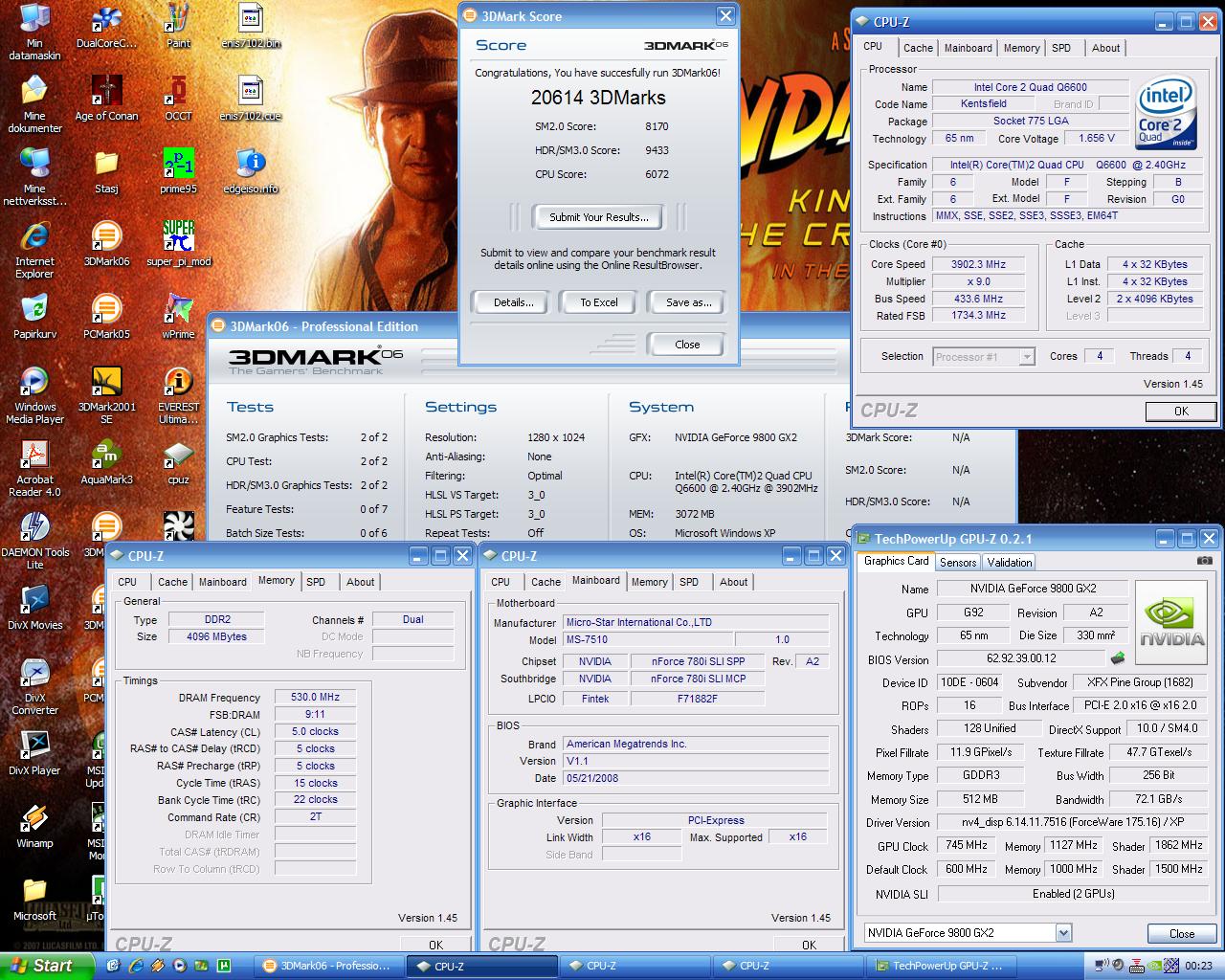Click the Core Speed value 3902.3 MHz

978,264
